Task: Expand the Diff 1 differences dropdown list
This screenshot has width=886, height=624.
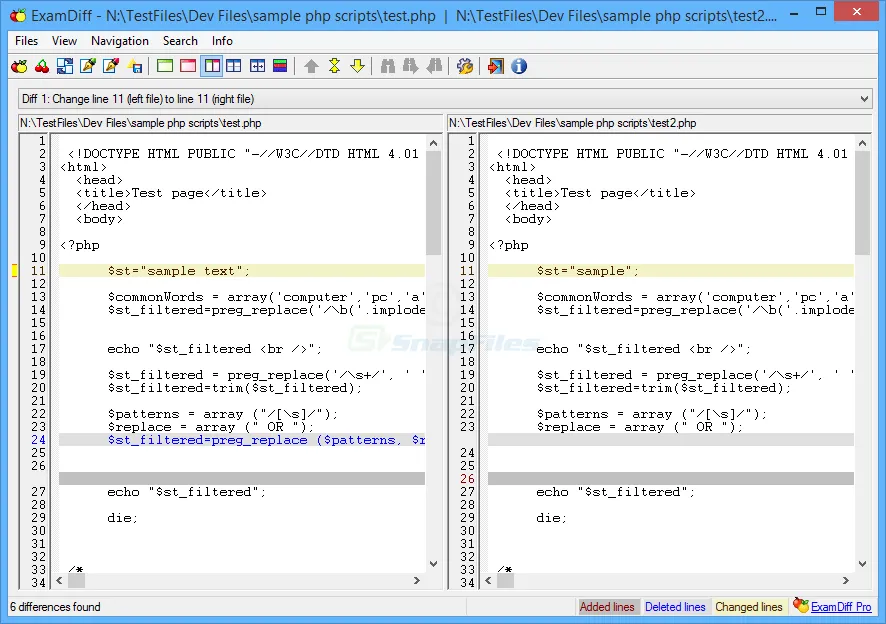Action: tap(445, 99)
